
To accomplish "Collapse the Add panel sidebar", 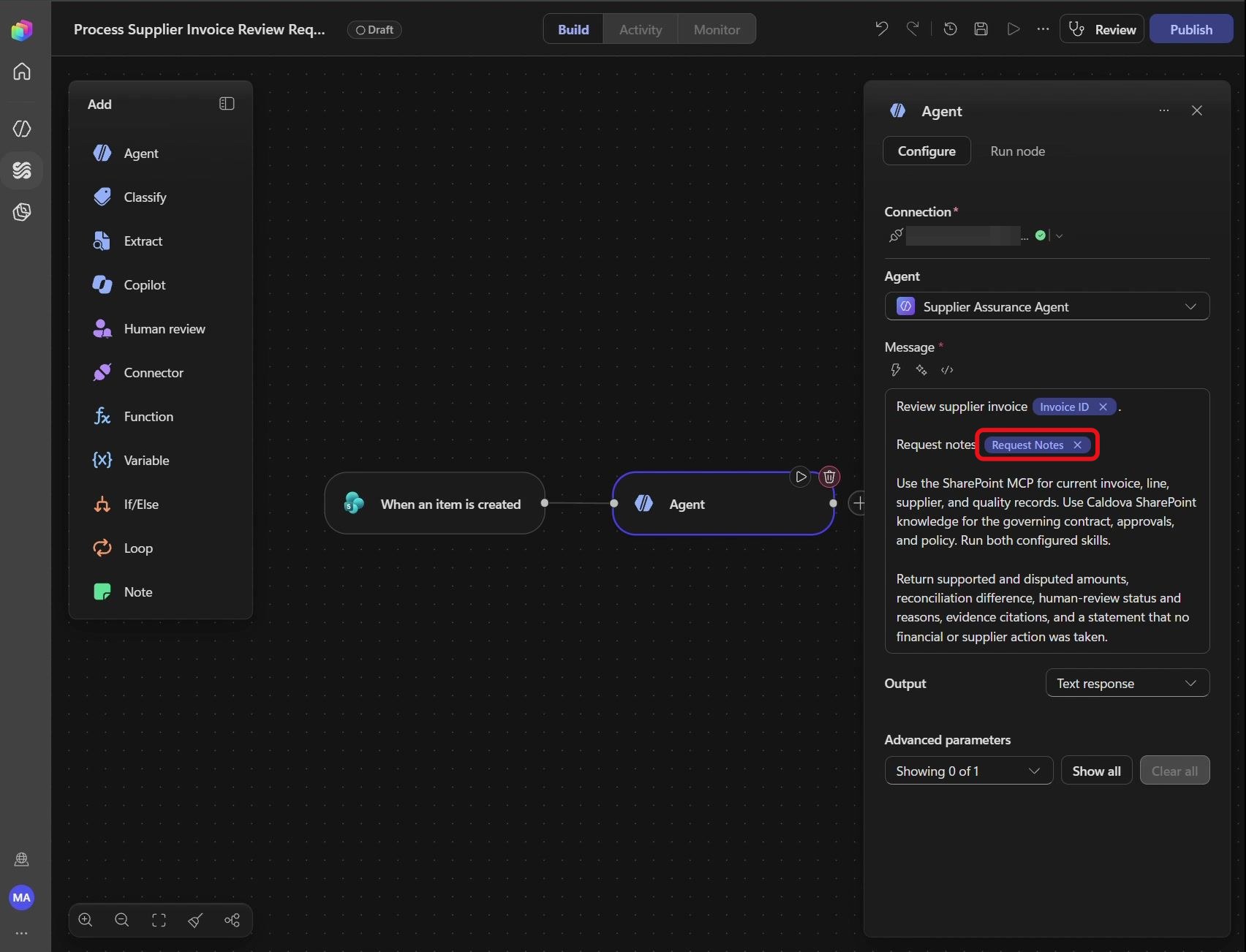I will [227, 104].
